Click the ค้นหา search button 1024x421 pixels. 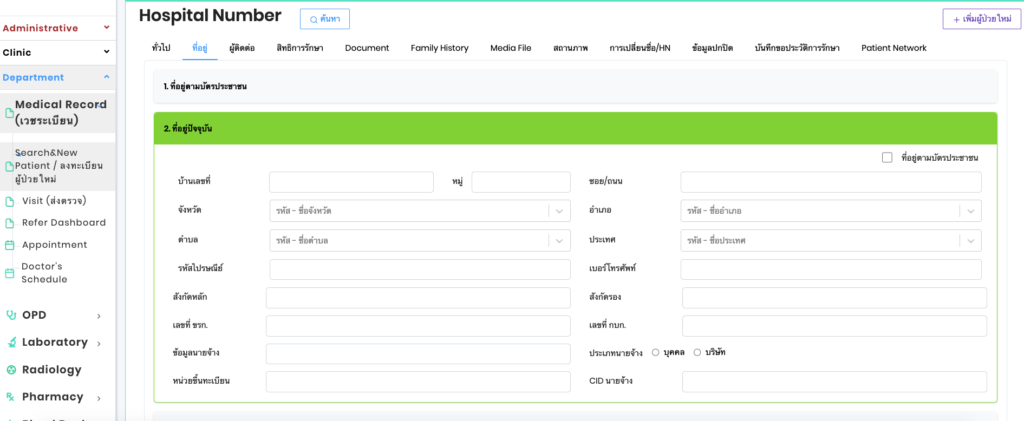coord(325,19)
